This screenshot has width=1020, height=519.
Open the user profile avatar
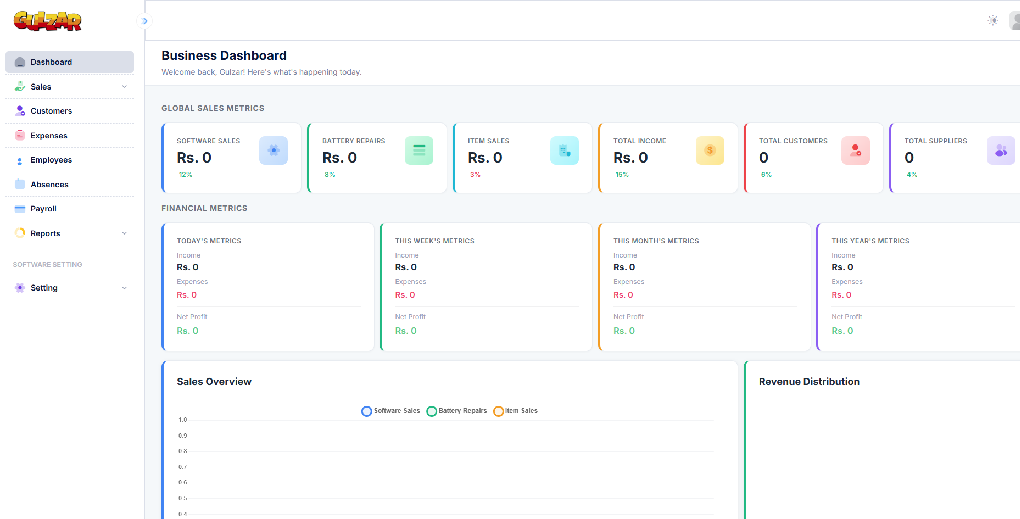[1014, 20]
